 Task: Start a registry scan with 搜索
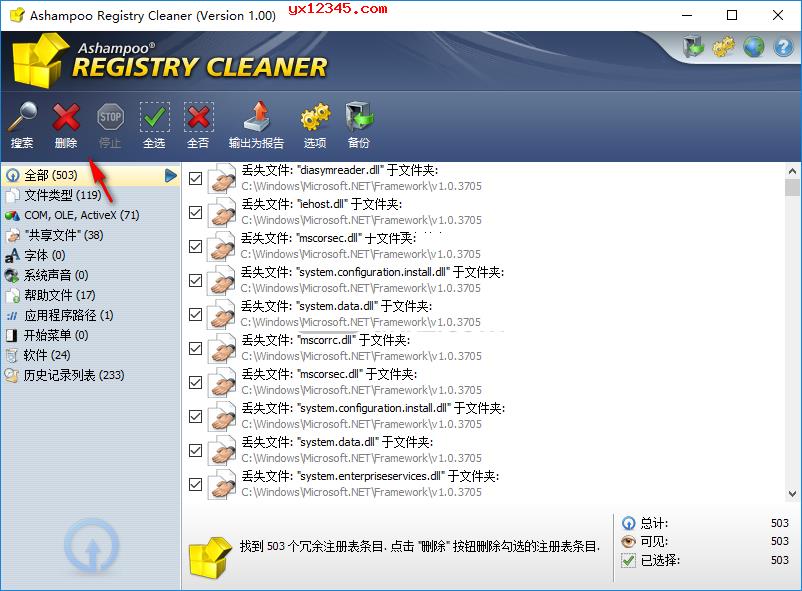[22, 124]
